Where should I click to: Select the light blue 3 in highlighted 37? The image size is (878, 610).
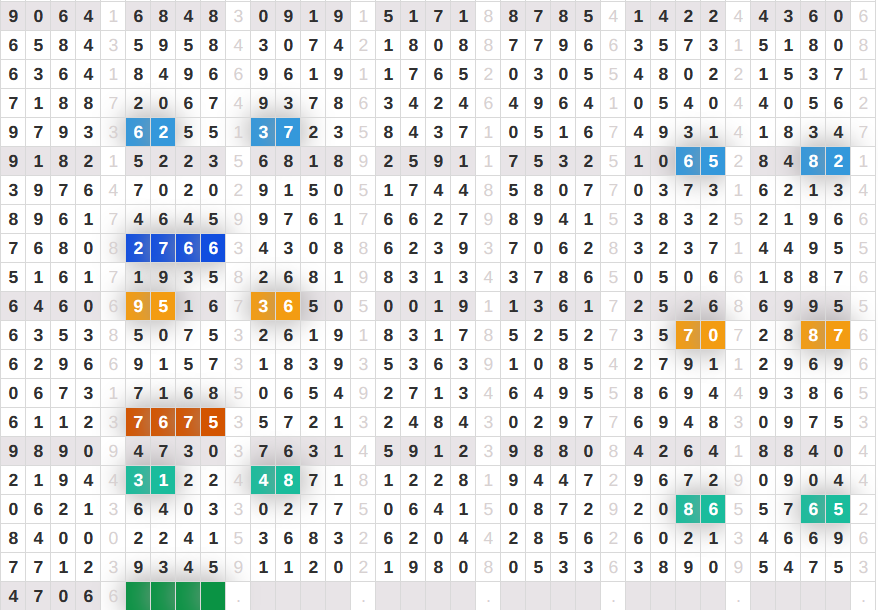pos(263,133)
